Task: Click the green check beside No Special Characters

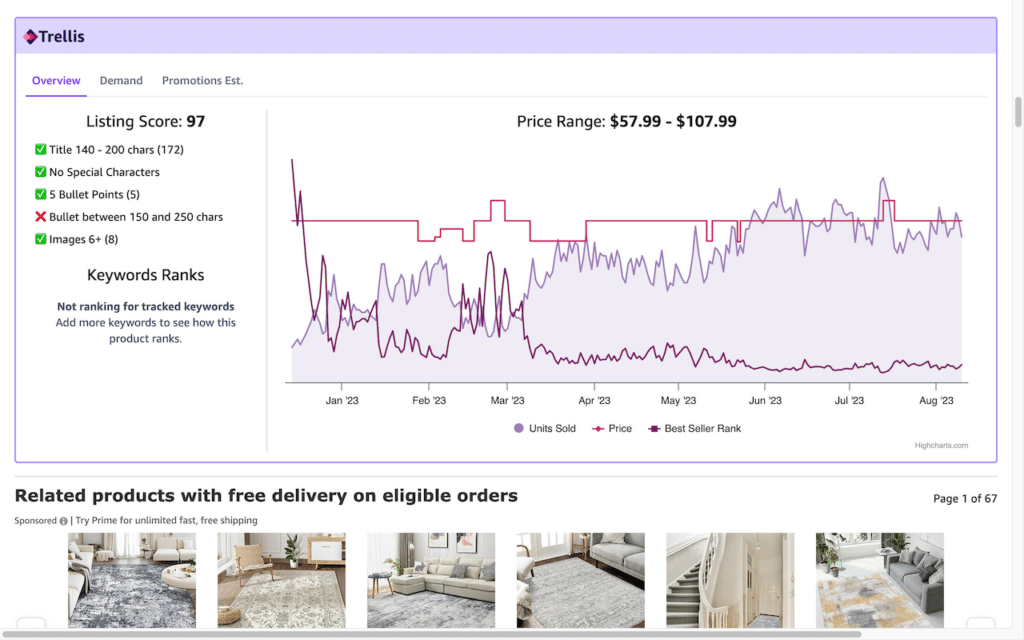Action: (40, 172)
